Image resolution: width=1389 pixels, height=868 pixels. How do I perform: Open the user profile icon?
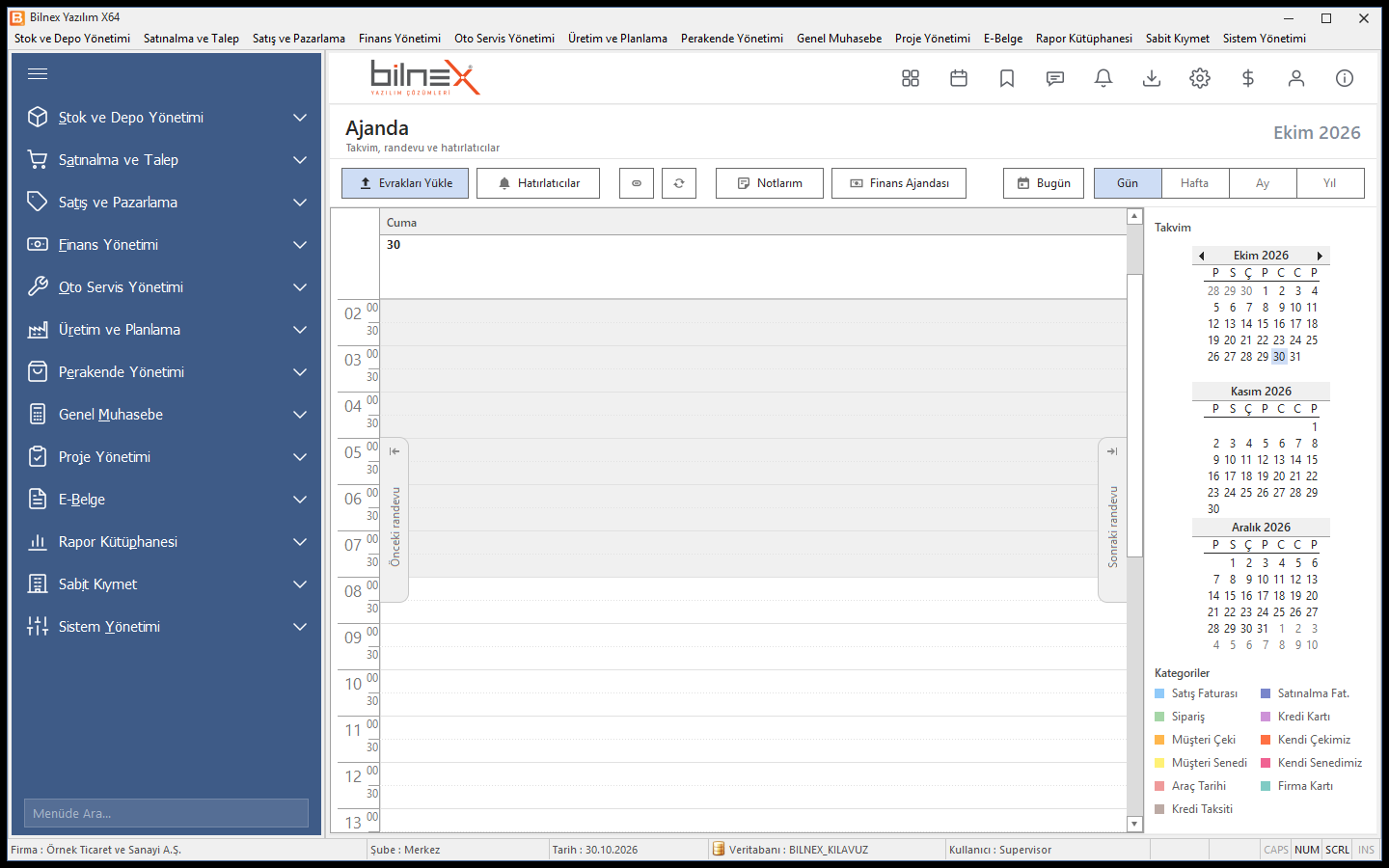point(1296,78)
